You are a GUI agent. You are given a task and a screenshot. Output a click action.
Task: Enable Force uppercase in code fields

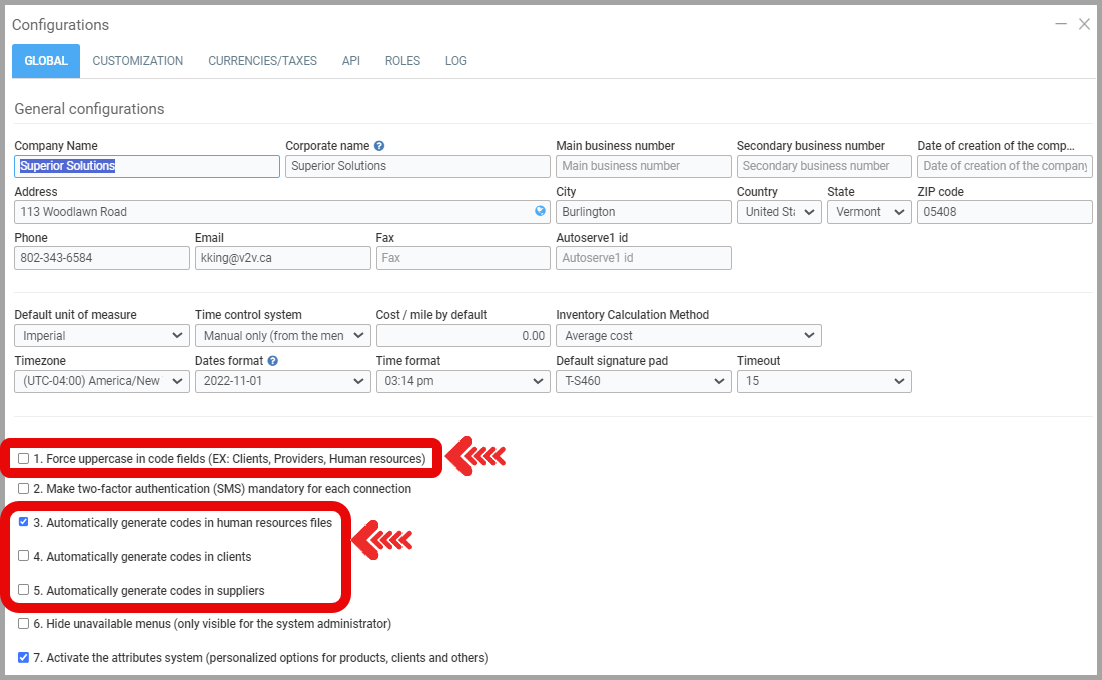coord(24,459)
